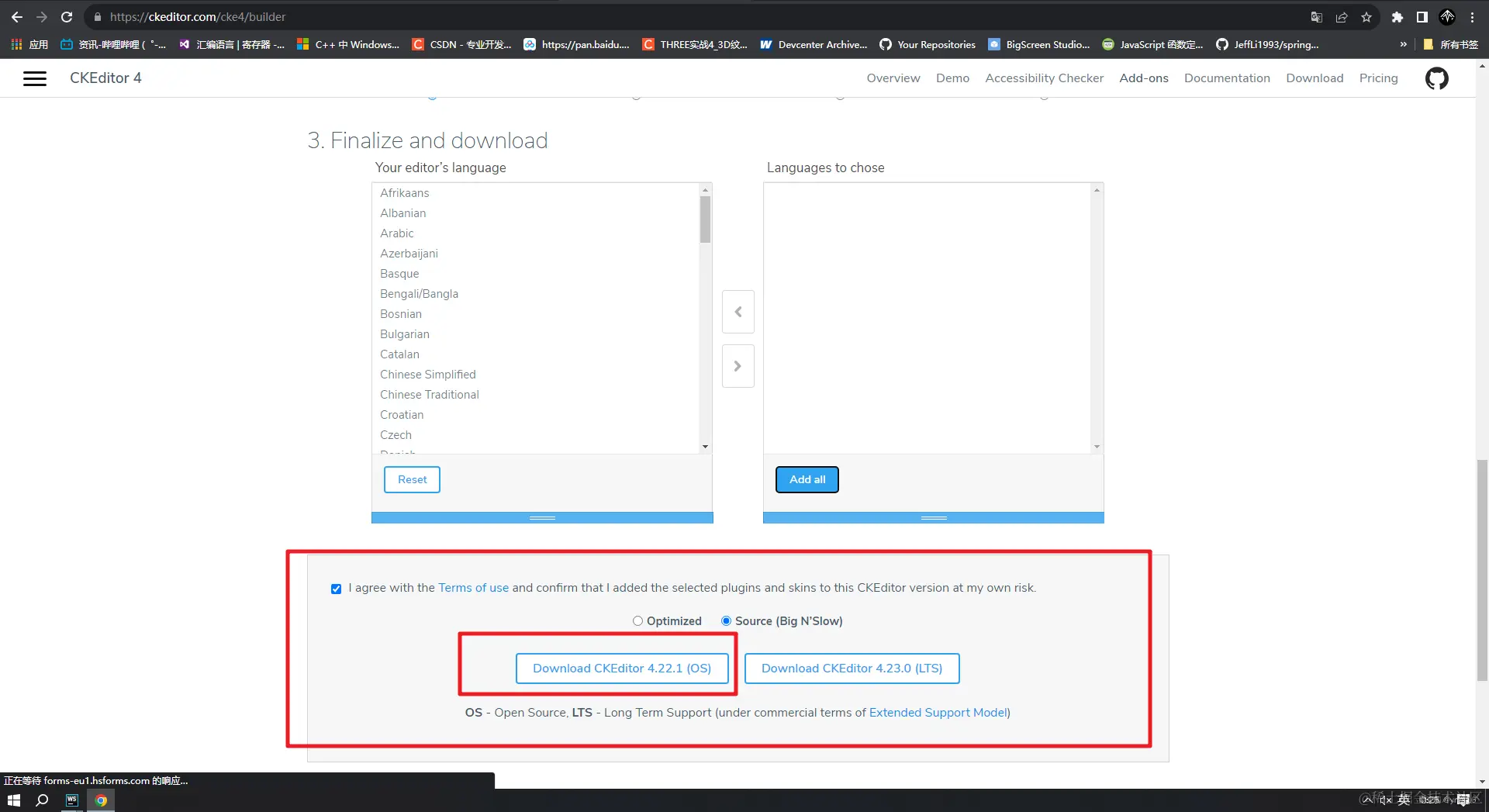
Task: Open the Documentation nav item
Action: [x=1227, y=78]
